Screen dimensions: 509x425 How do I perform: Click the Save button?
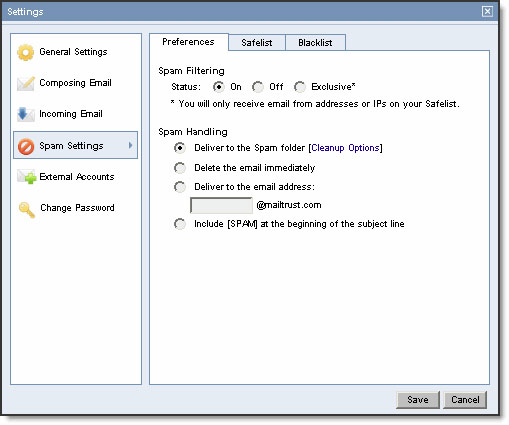(418, 399)
